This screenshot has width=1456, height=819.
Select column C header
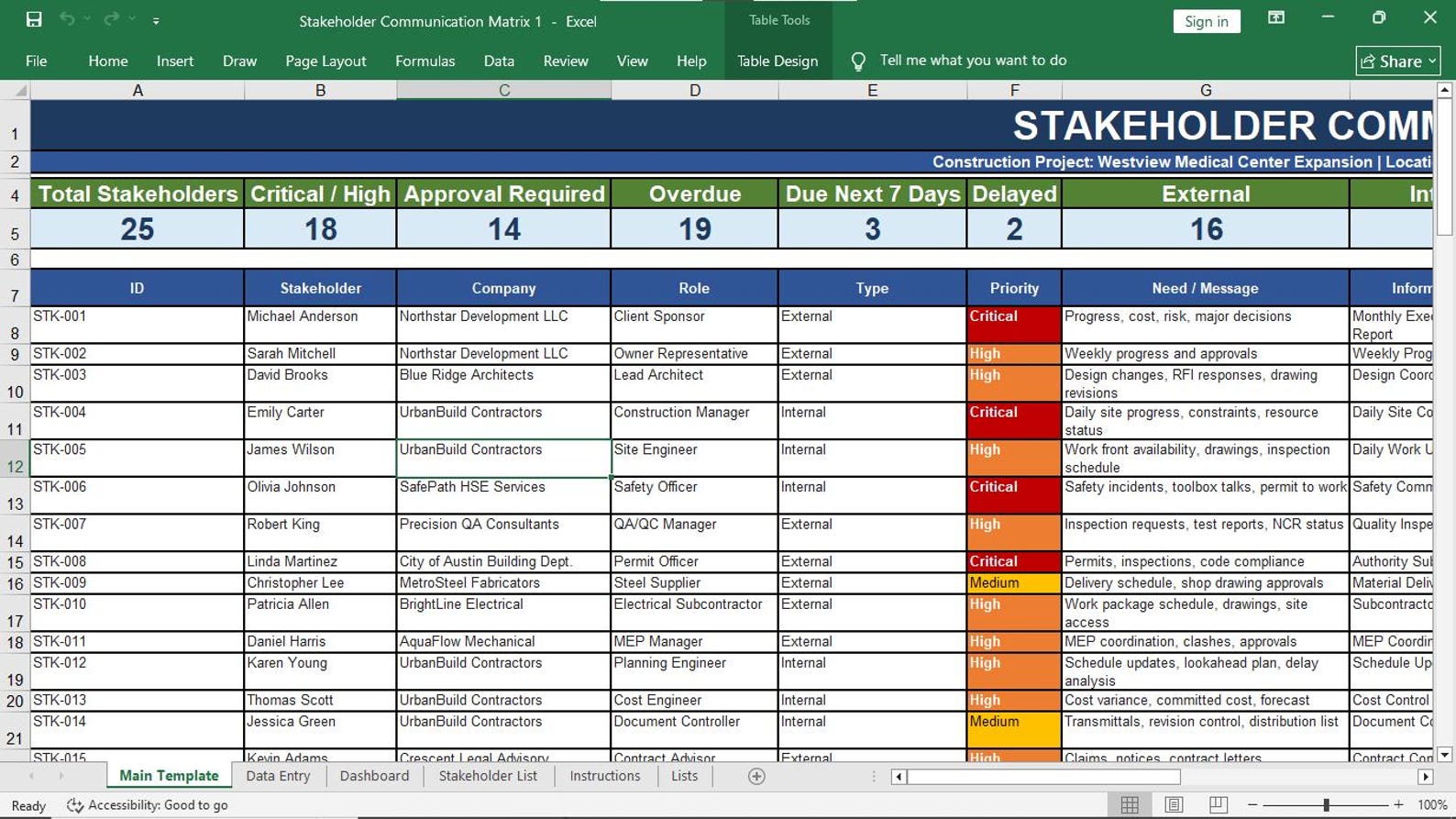pos(504,90)
